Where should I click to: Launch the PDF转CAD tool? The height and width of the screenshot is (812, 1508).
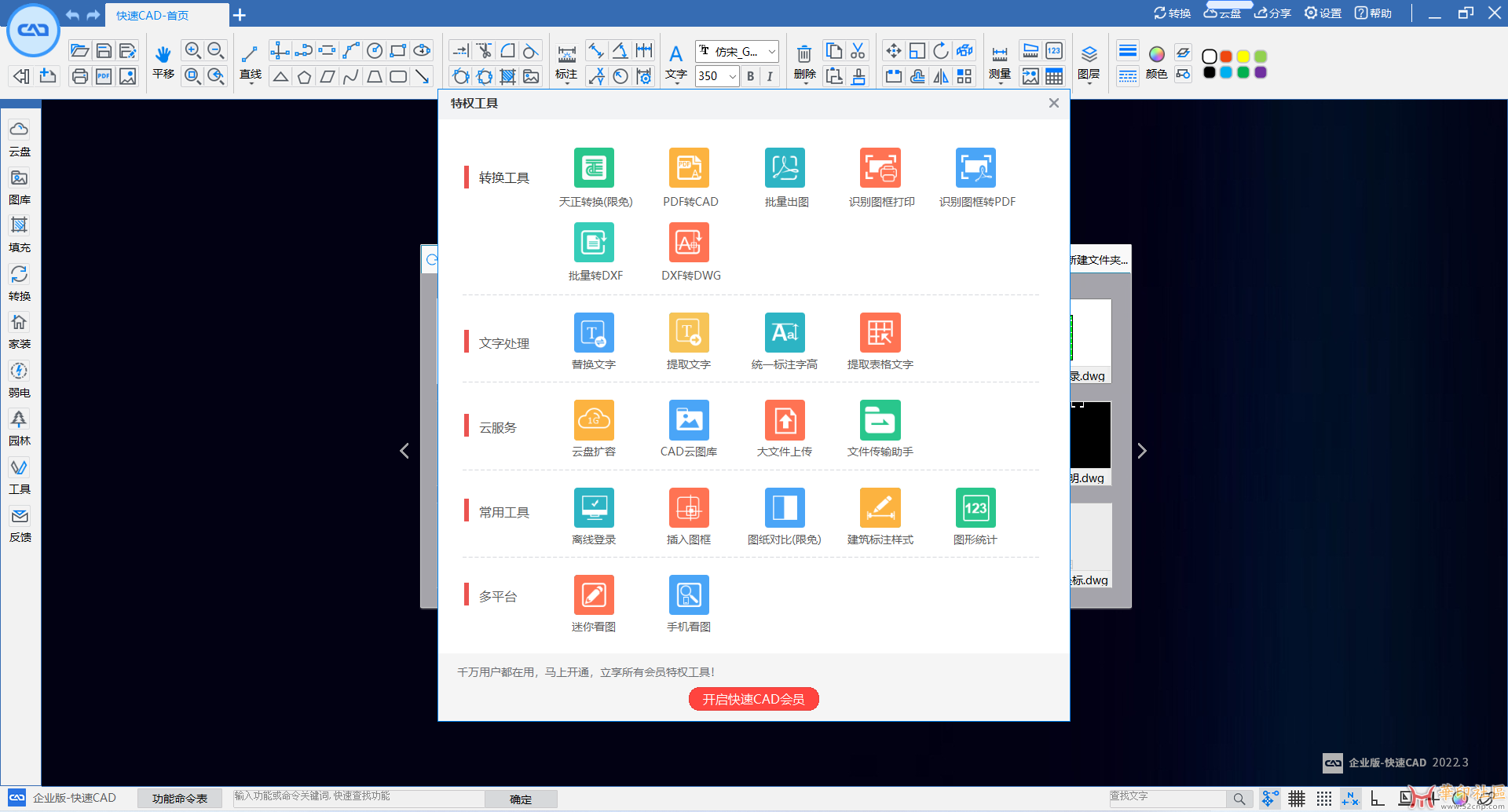690,177
